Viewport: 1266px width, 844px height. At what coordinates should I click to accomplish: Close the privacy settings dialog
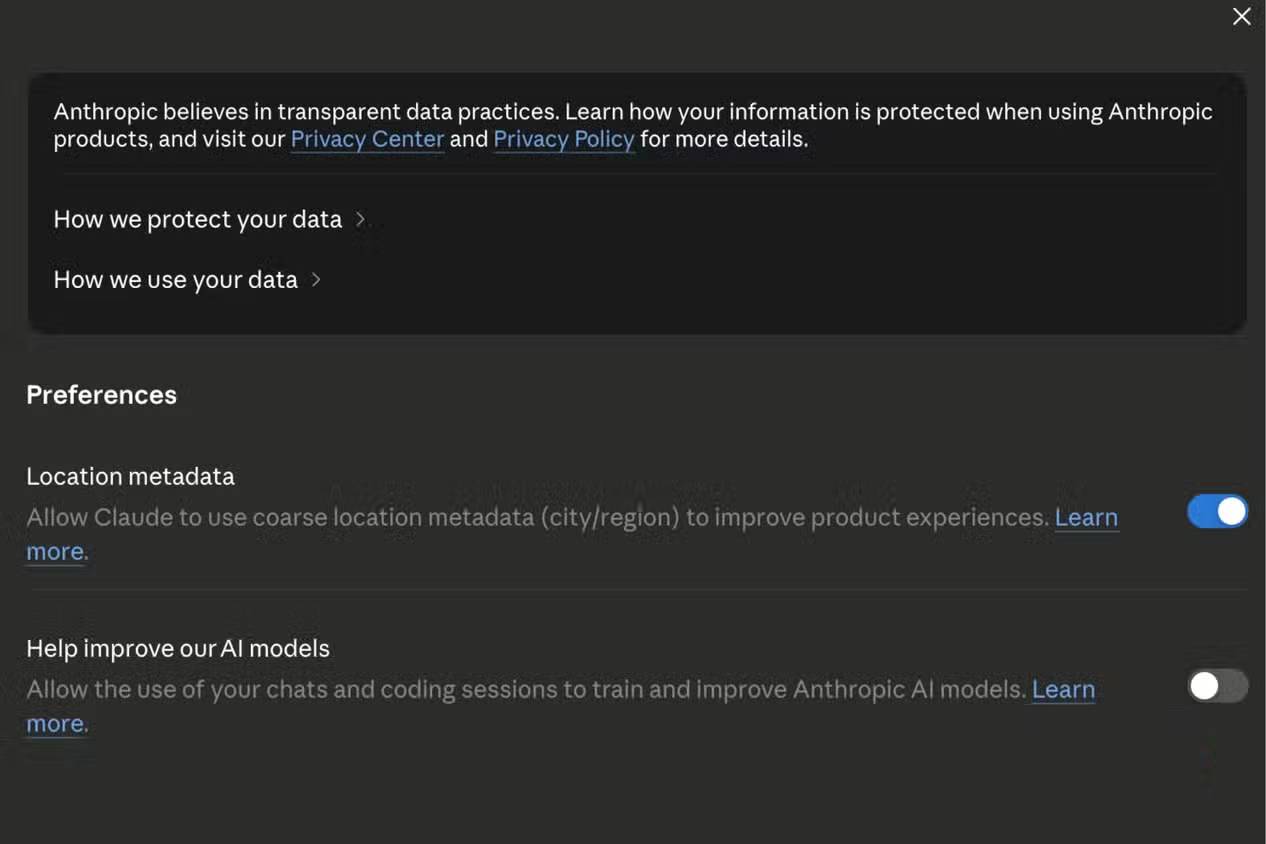[x=1241, y=17]
